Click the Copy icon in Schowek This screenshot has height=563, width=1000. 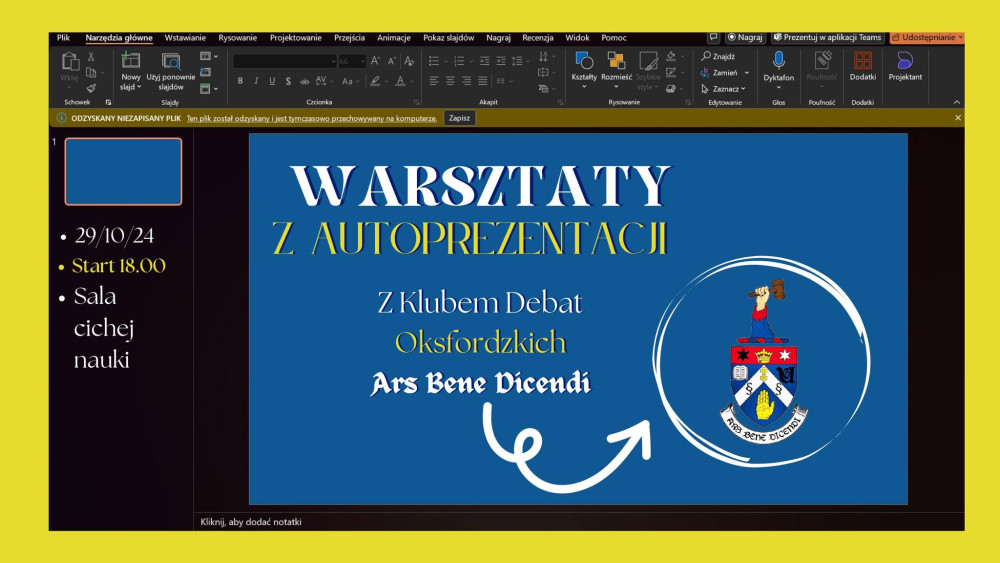pyautogui.click(x=91, y=72)
